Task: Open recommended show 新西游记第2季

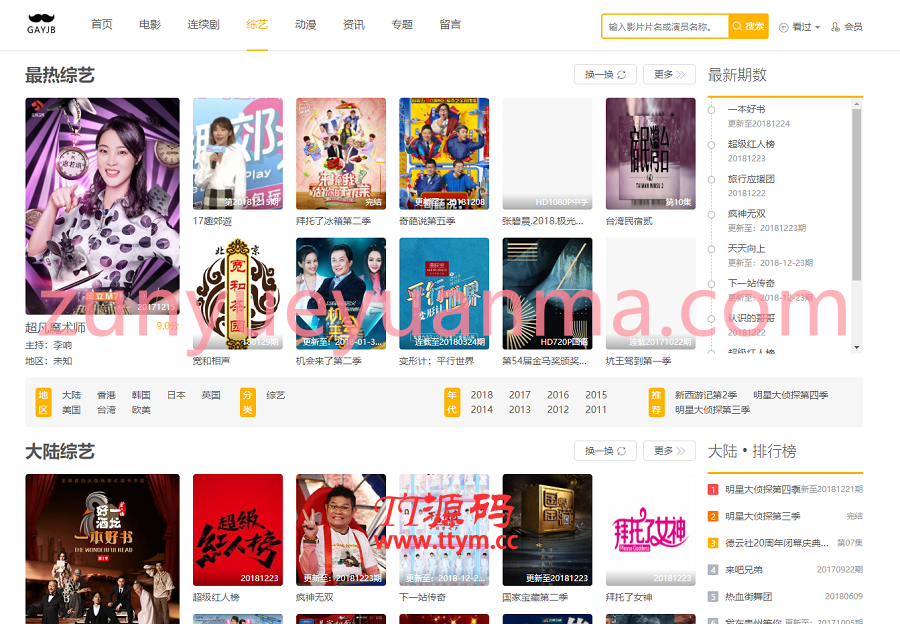Action: [706, 395]
